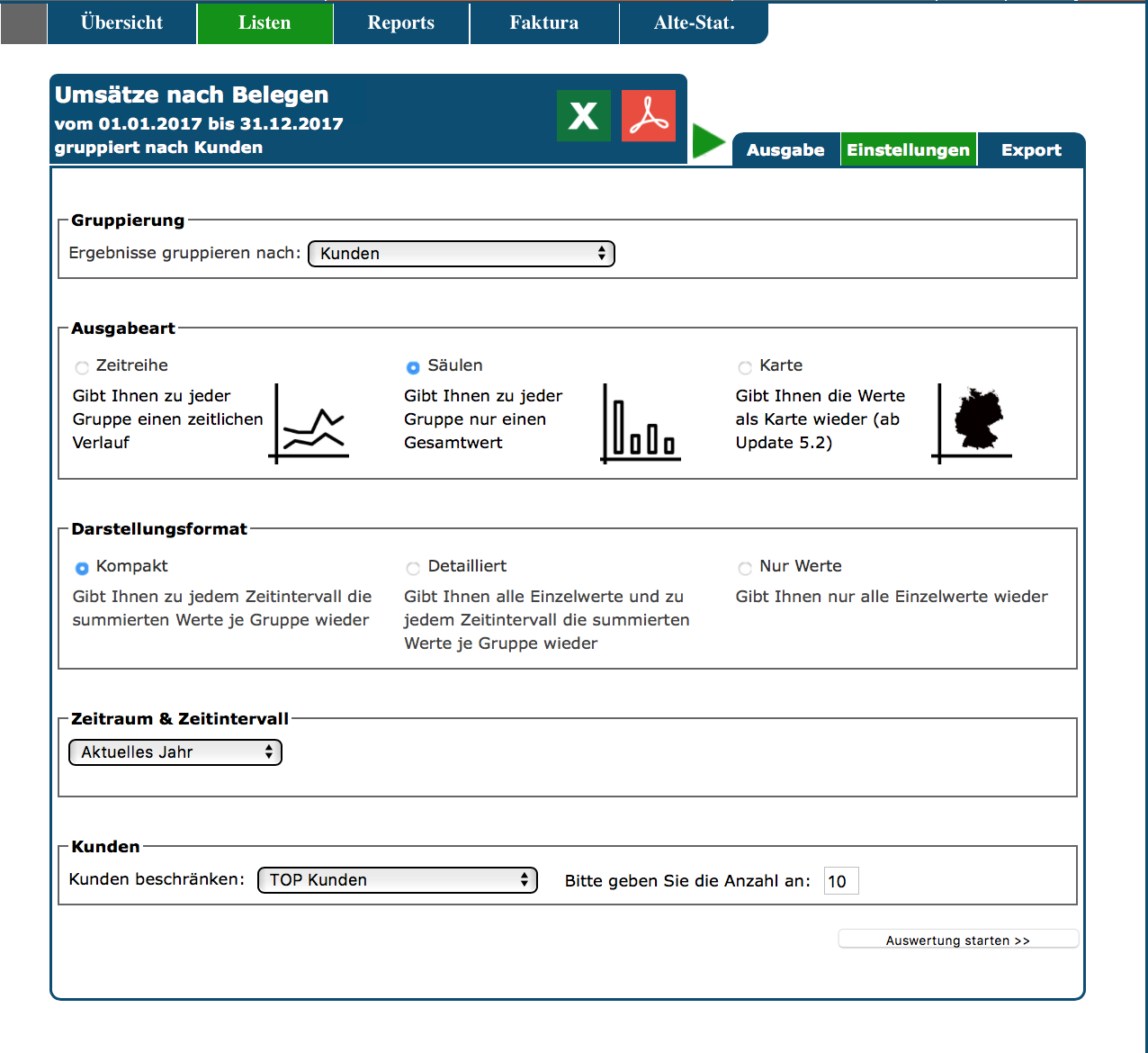This screenshot has width=1148, height=1053.
Task: Open the Export tab
Action: (1031, 150)
